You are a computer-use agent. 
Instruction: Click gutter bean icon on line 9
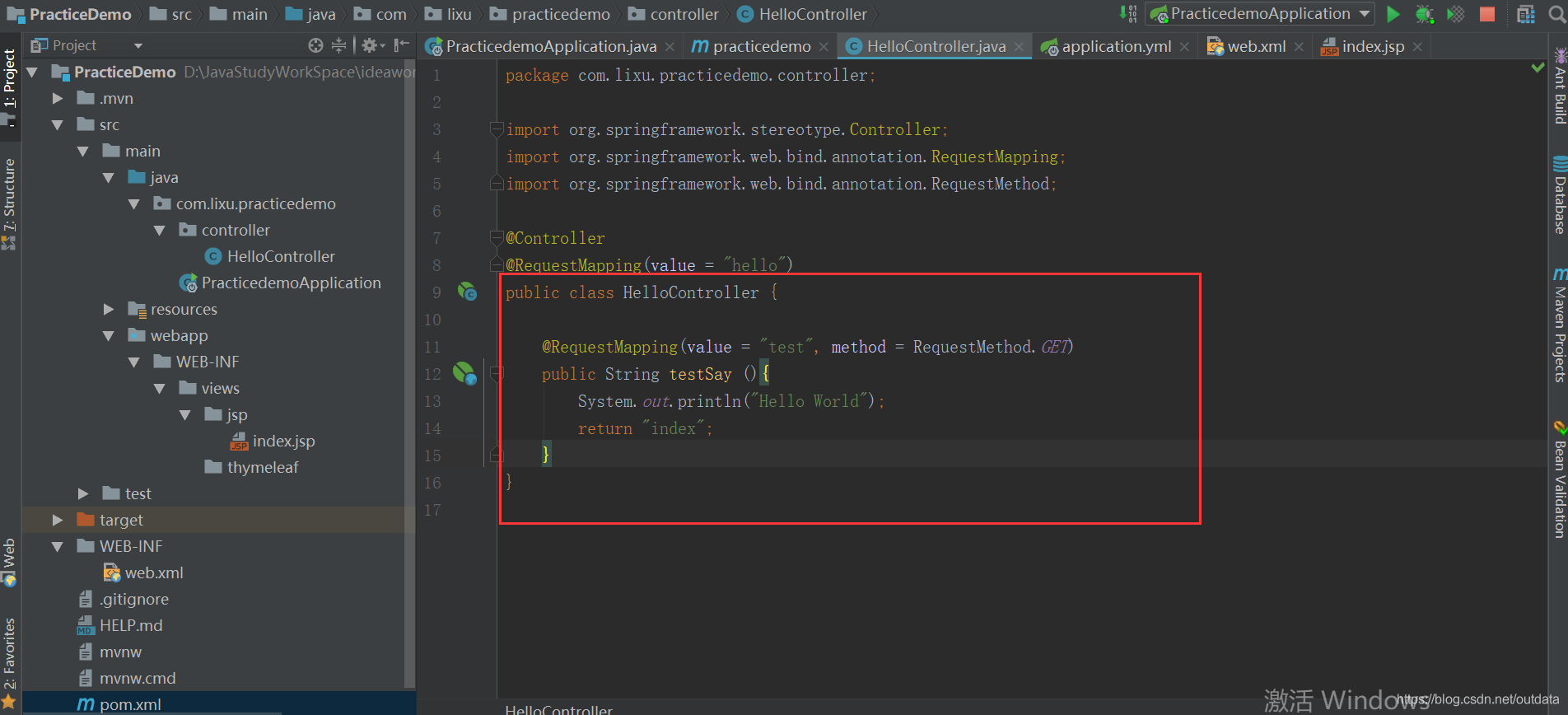click(x=468, y=292)
